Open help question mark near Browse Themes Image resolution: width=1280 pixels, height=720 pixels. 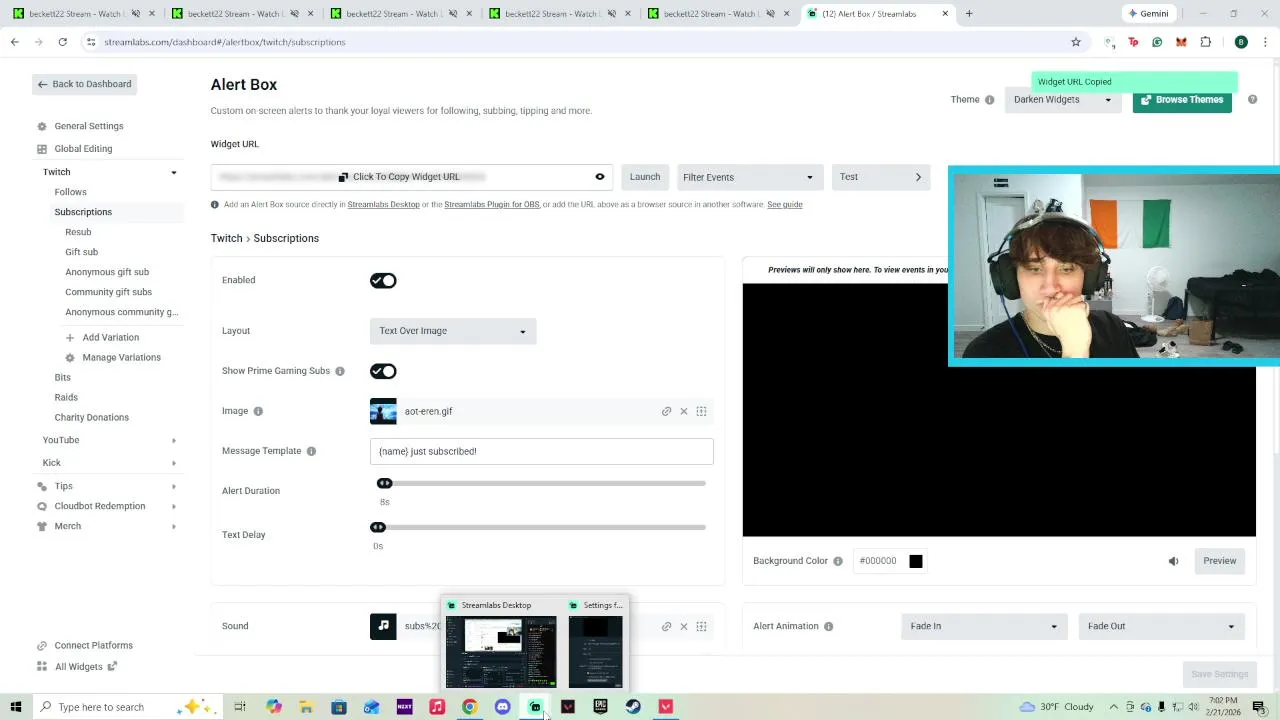pyautogui.click(x=1252, y=99)
